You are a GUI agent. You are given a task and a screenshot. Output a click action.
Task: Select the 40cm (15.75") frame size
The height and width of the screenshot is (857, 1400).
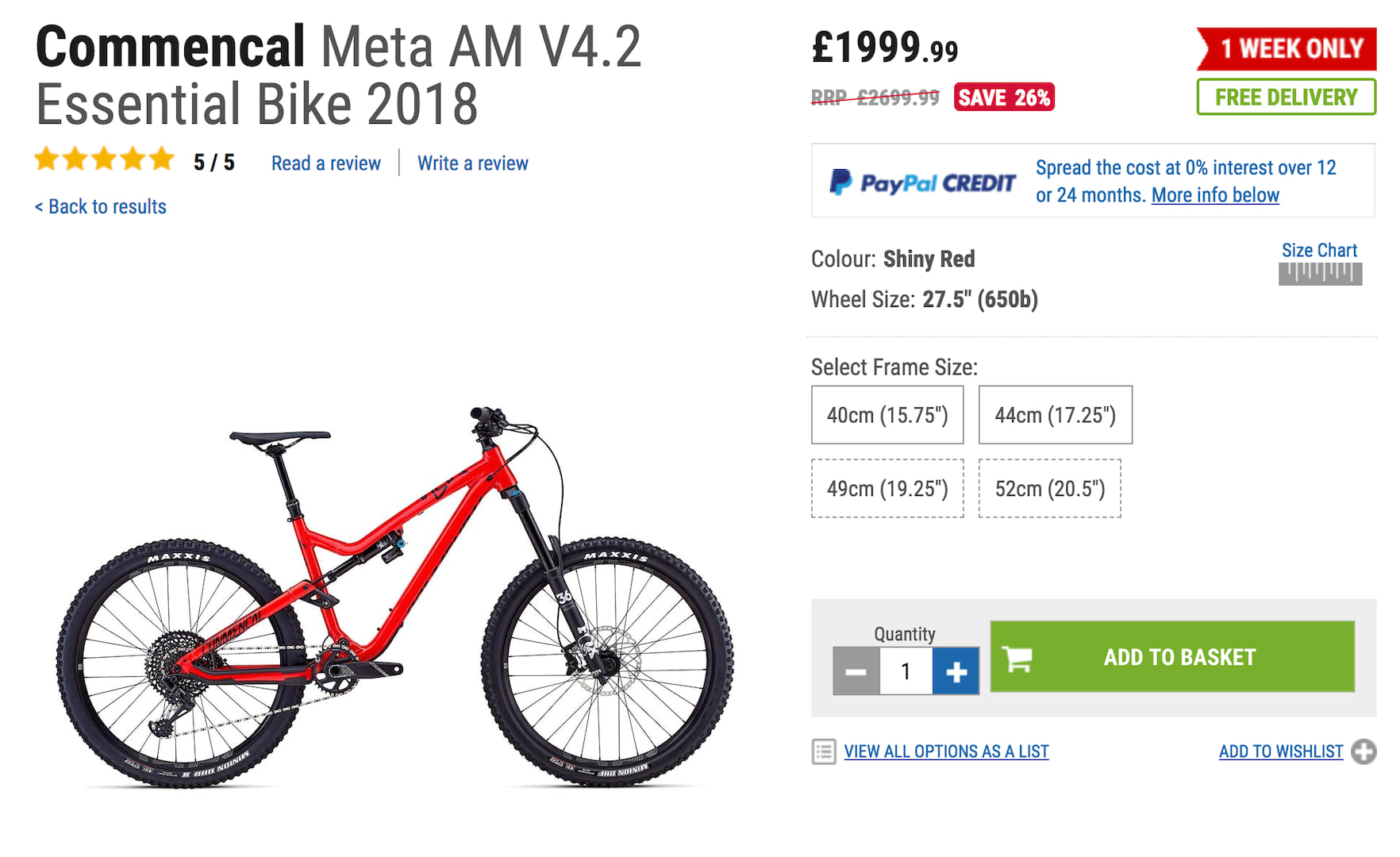pos(887,415)
